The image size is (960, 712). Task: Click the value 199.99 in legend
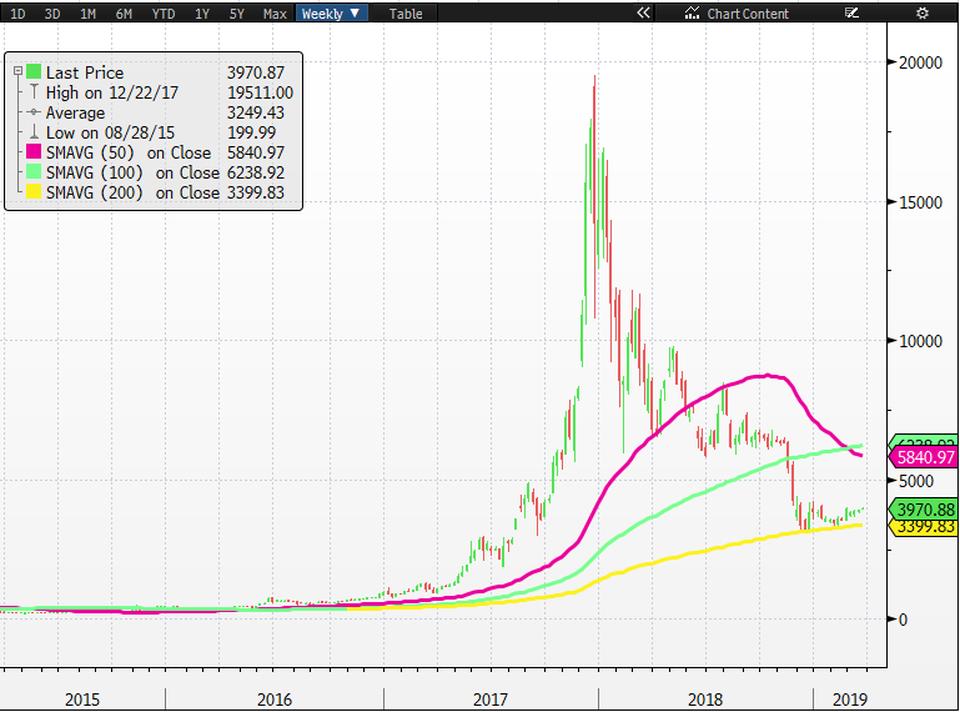(252, 132)
